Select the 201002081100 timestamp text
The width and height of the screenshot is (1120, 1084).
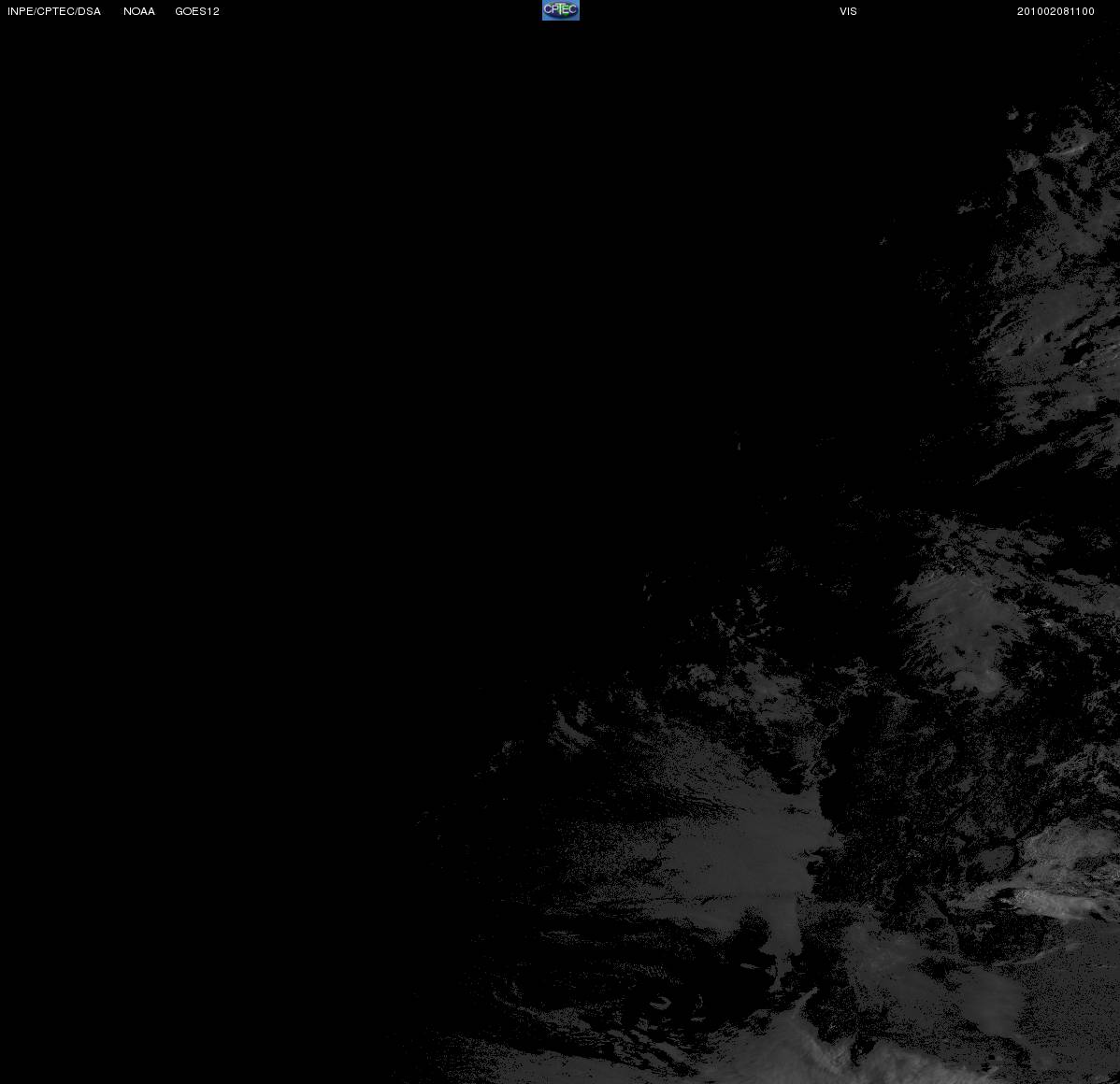pyautogui.click(x=1055, y=11)
